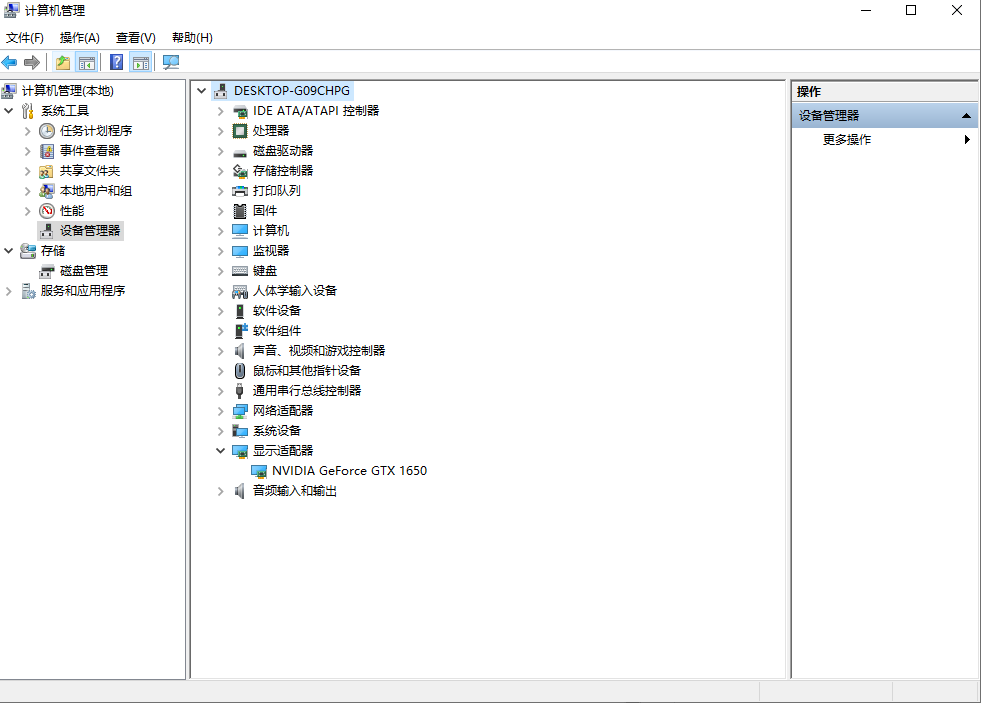The height and width of the screenshot is (703, 981).
Task: Click the 本地用户和组 users icon
Action: pyautogui.click(x=46, y=191)
